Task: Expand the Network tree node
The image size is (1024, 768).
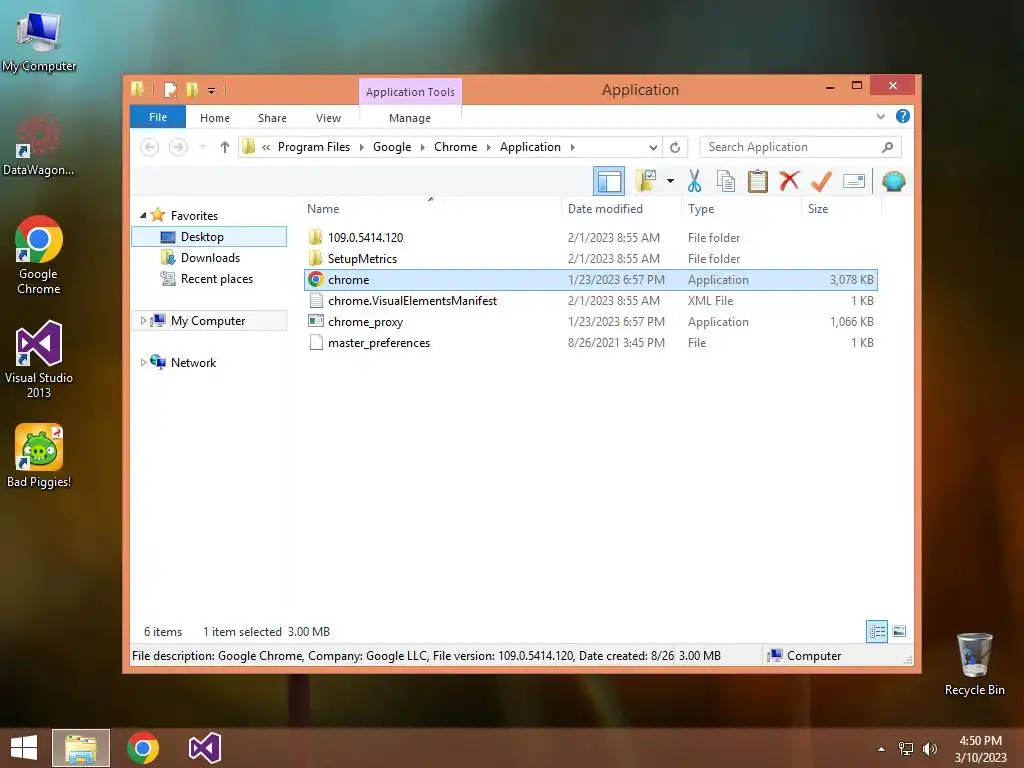Action: pyautogui.click(x=143, y=362)
